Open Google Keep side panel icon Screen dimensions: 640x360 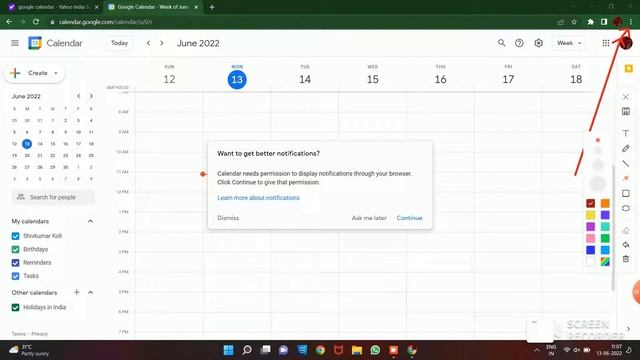(x=629, y=69)
